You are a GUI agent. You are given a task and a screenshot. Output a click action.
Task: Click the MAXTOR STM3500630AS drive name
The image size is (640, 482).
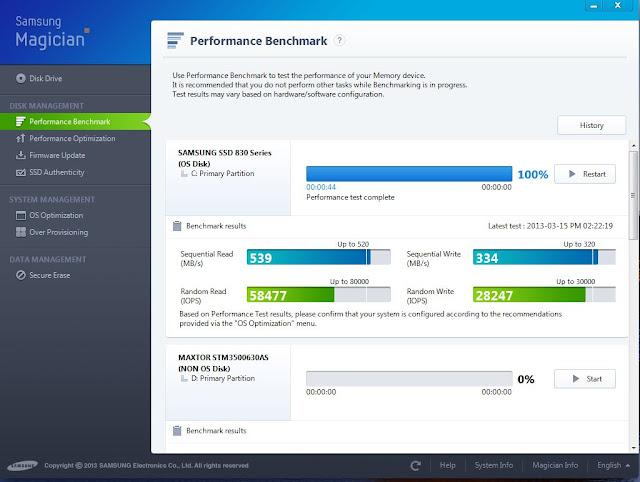[x=223, y=358]
